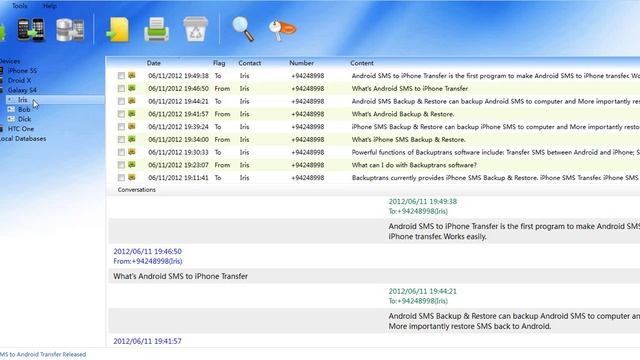Sort by the Flag column header

(x=219, y=63)
